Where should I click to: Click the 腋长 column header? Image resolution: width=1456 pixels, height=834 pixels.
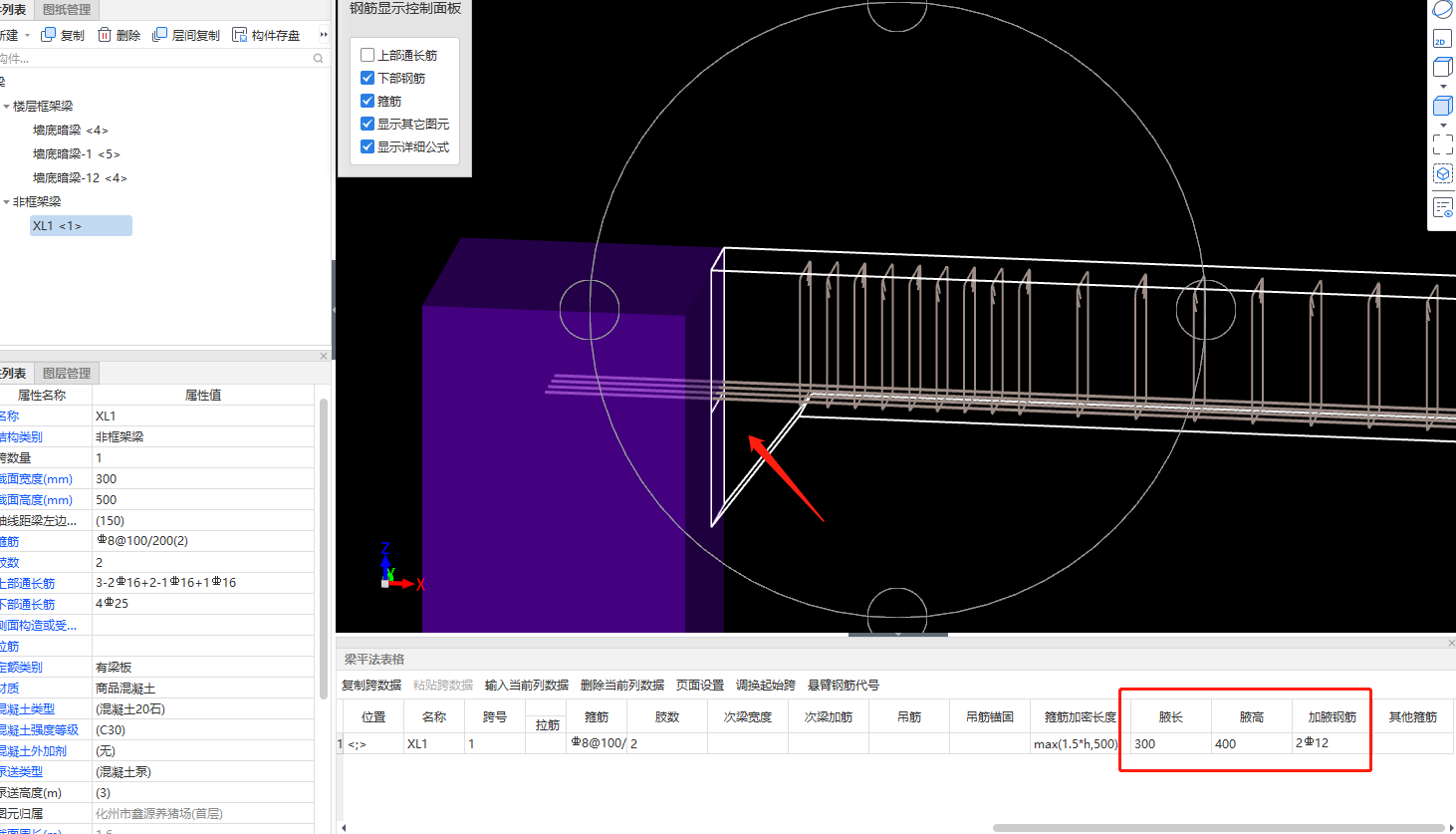1171,717
